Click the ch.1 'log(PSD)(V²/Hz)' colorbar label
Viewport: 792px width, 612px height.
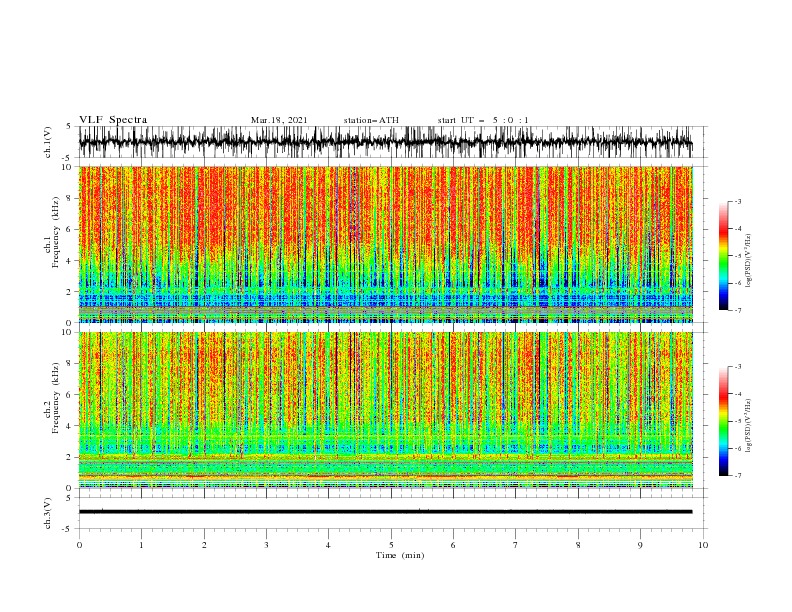click(x=749, y=261)
